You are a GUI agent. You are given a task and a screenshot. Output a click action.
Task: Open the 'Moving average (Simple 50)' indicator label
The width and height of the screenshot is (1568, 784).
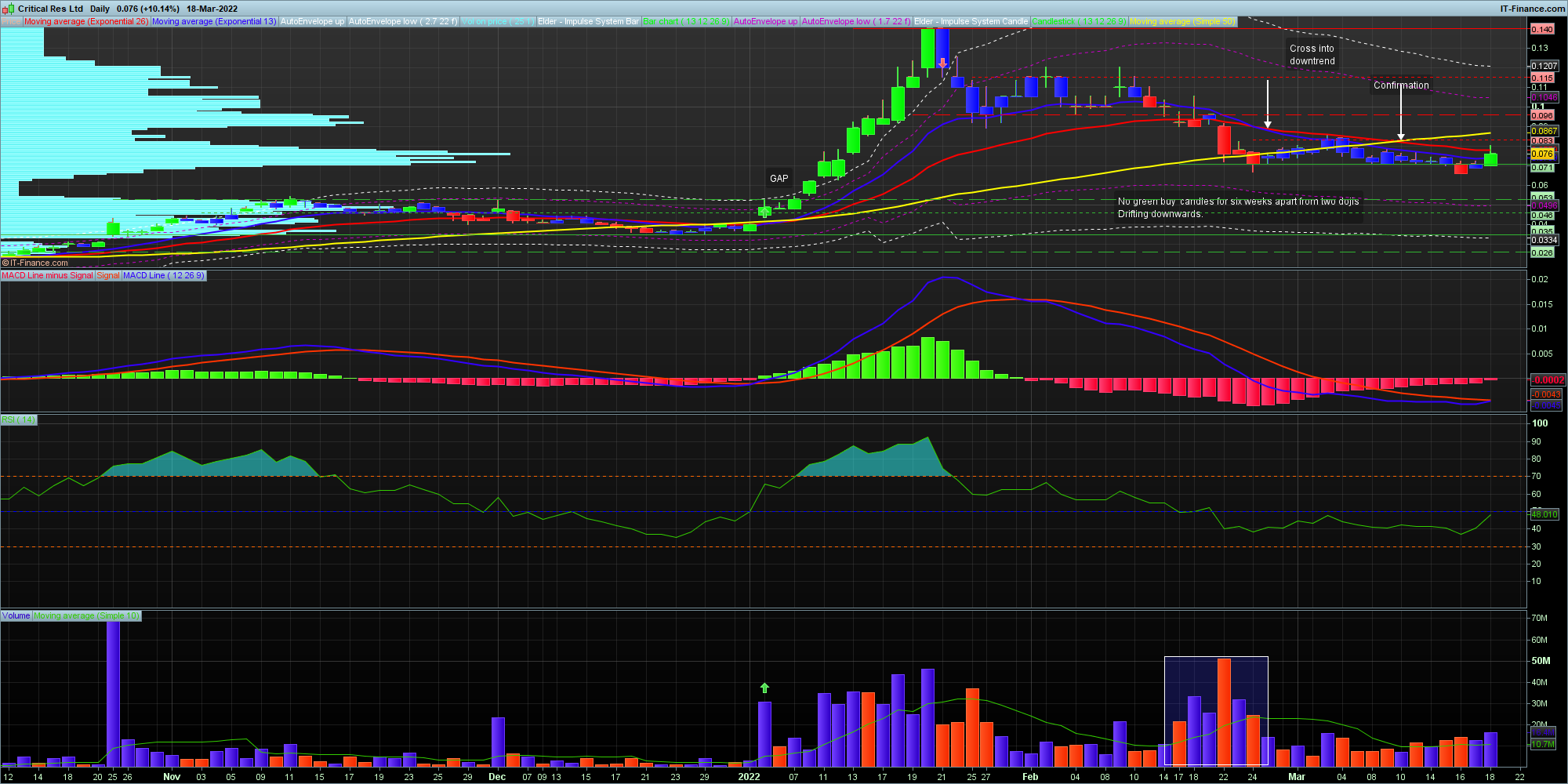(1182, 22)
